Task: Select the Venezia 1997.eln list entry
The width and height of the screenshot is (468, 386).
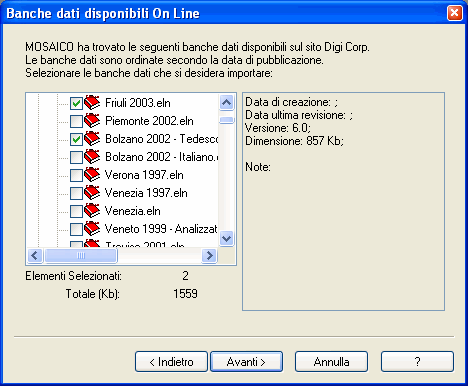Action: click(x=146, y=193)
